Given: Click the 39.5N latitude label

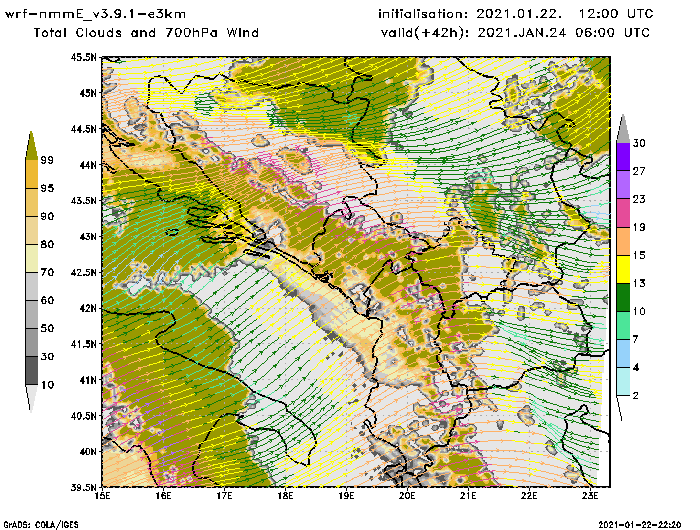Looking at the screenshot, I should (83, 487).
